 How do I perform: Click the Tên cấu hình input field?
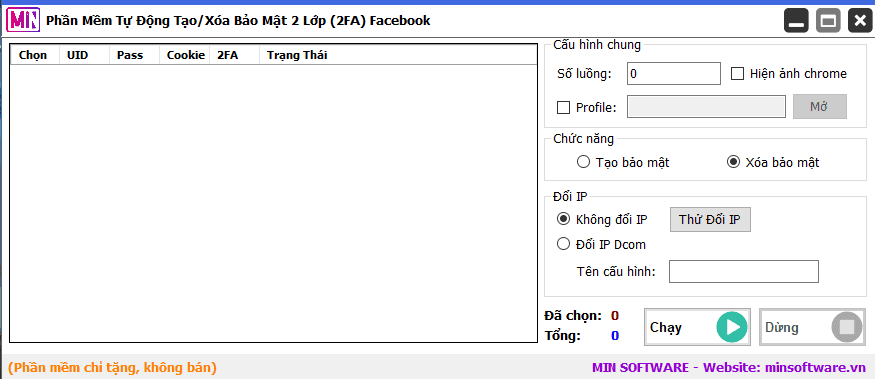coord(744,271)
